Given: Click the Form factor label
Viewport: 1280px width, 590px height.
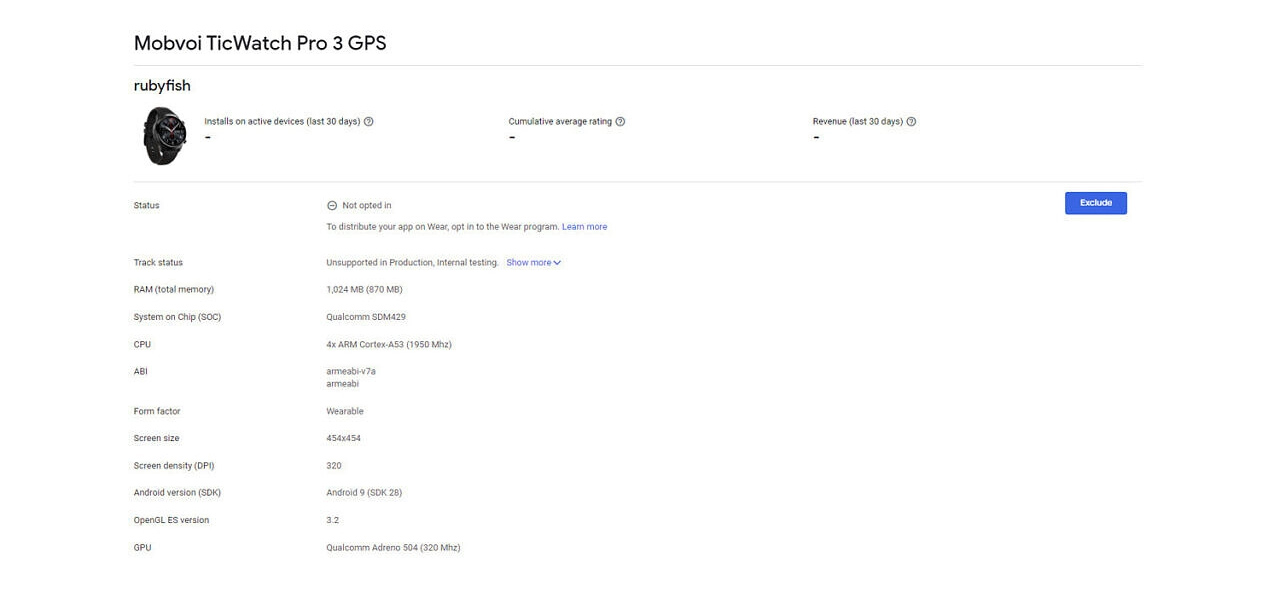Looking at the screenshot, I should (157, 412).
